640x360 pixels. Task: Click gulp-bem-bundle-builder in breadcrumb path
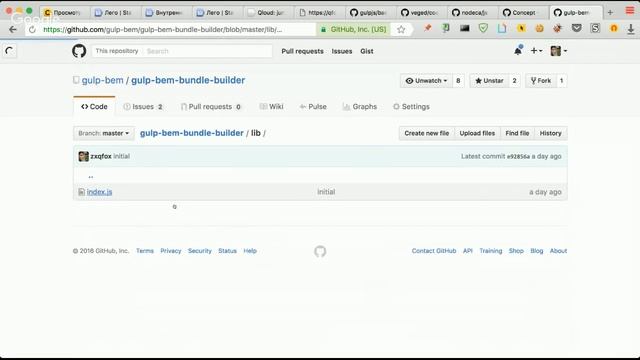(191, 133)
